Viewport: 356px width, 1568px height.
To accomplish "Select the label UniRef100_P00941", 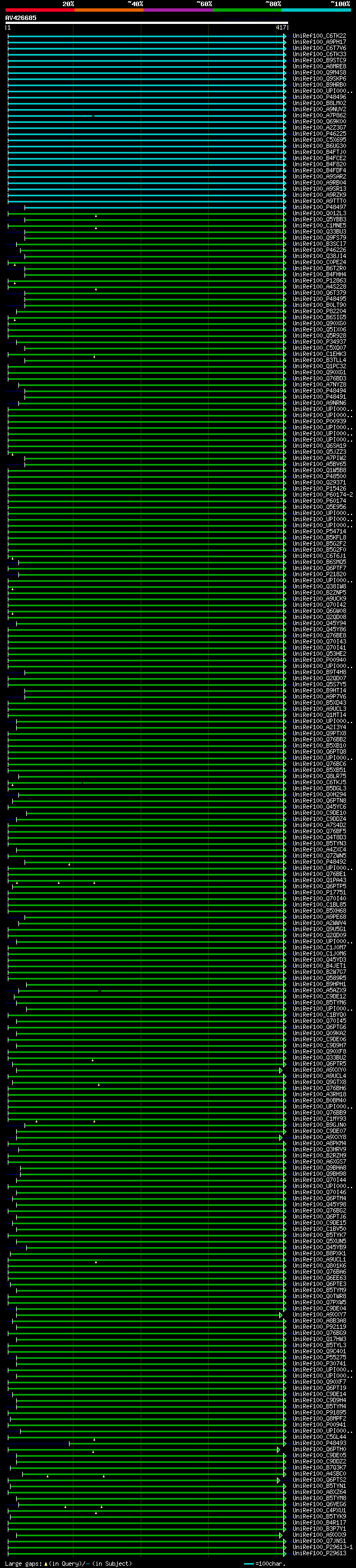I will [319, 1425].
